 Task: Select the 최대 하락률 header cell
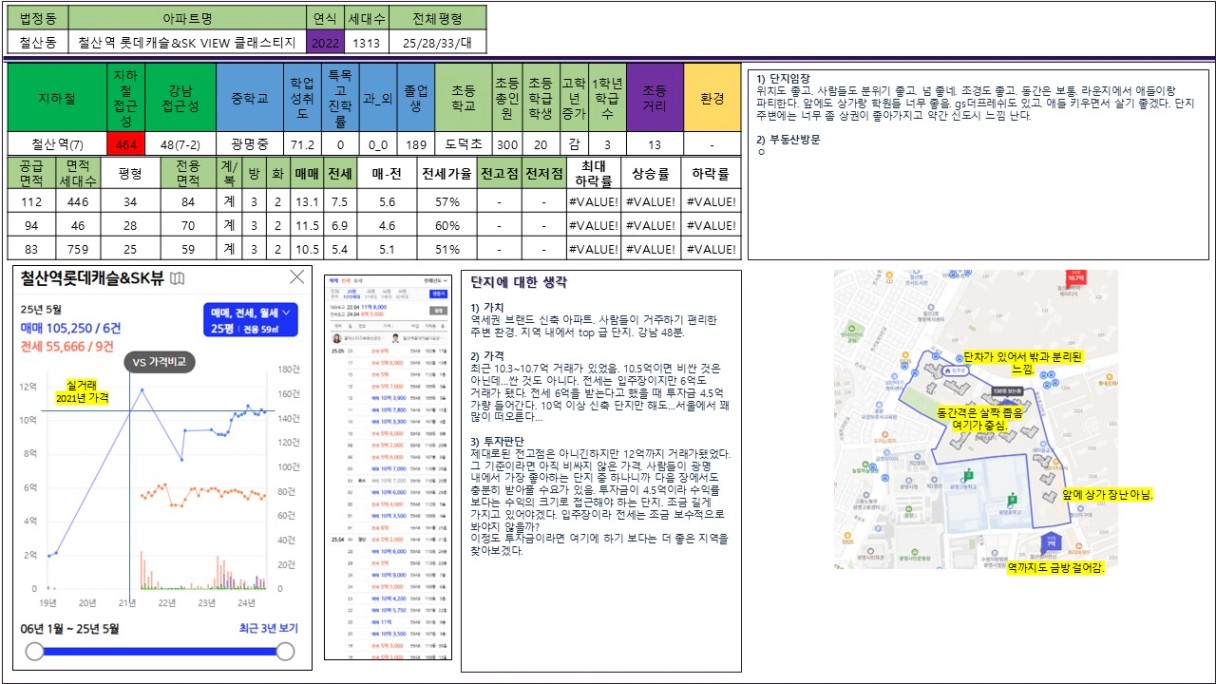click(592, 174)
